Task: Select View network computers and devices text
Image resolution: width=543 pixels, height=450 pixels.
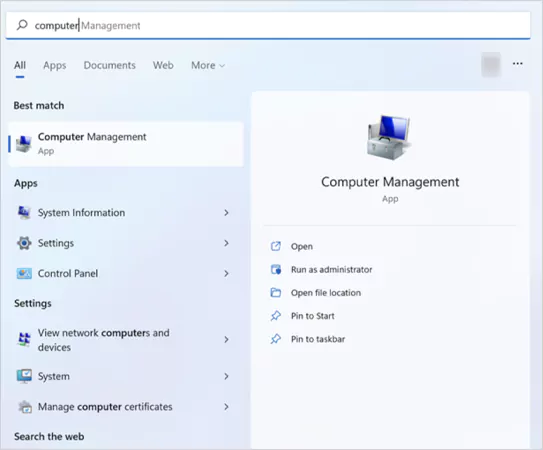Action: [x=104, y=340]
